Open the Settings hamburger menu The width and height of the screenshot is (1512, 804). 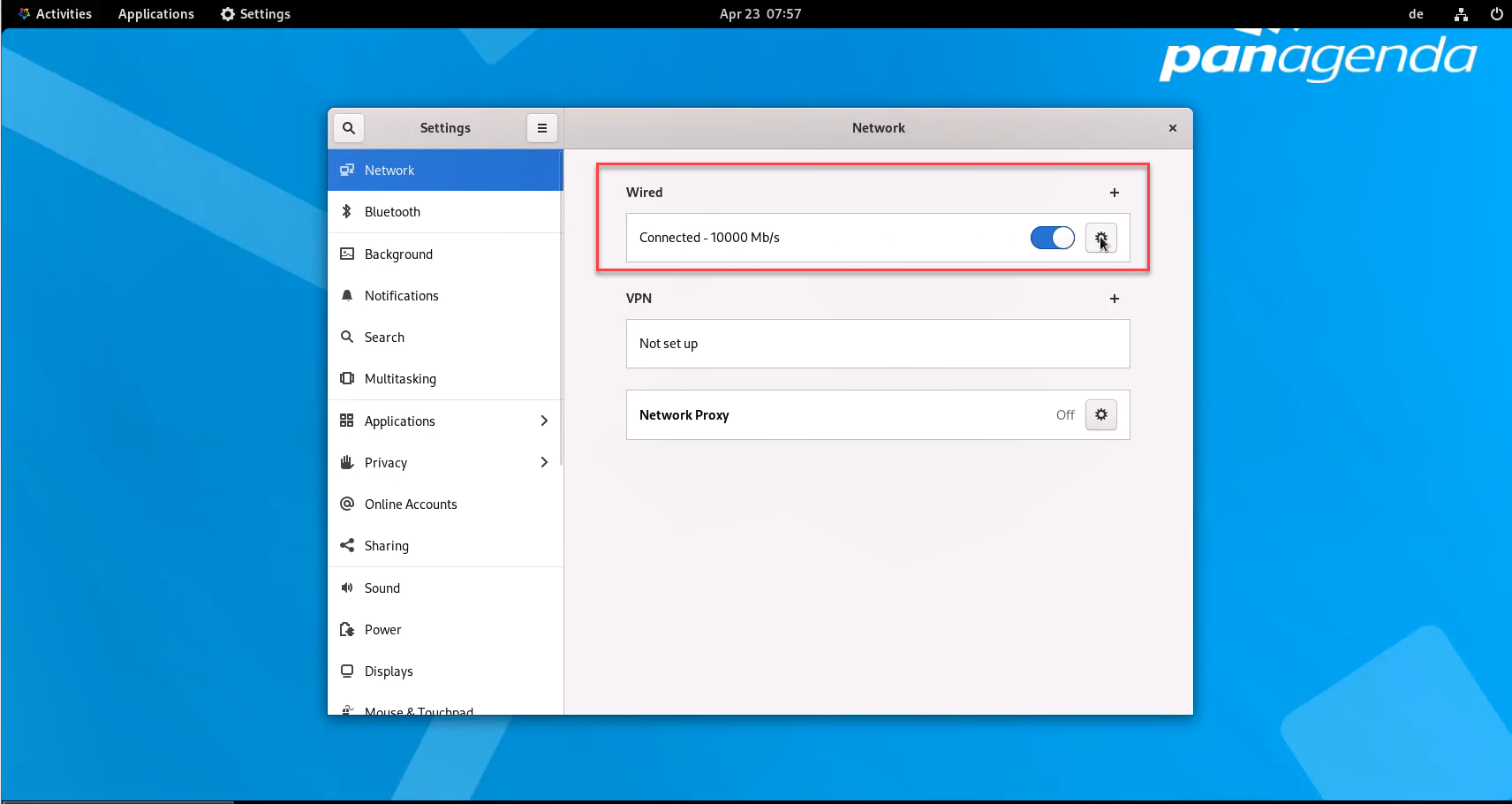[x=542, y=128]
